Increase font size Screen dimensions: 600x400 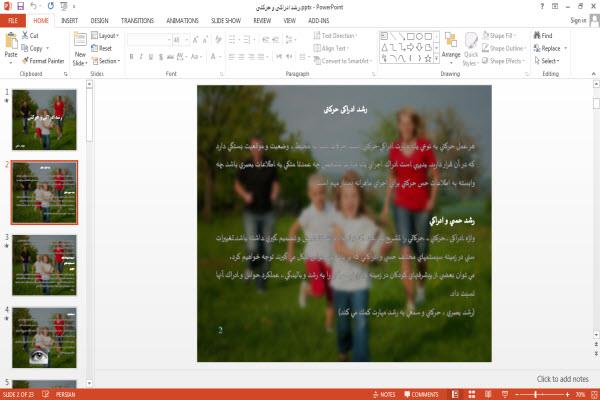click(196, 39)
